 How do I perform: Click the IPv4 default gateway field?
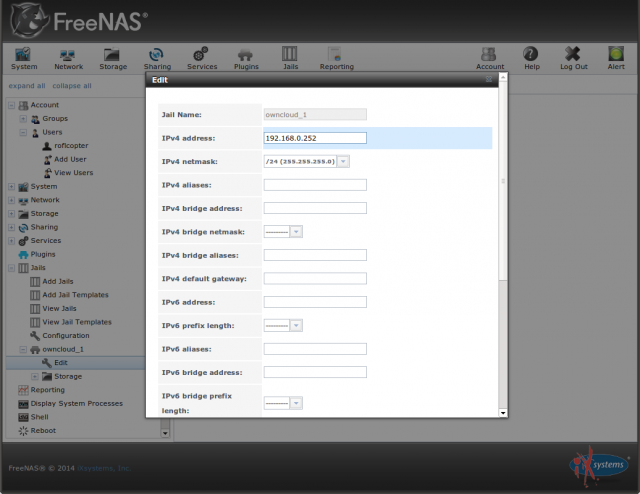tap(315, 278)
